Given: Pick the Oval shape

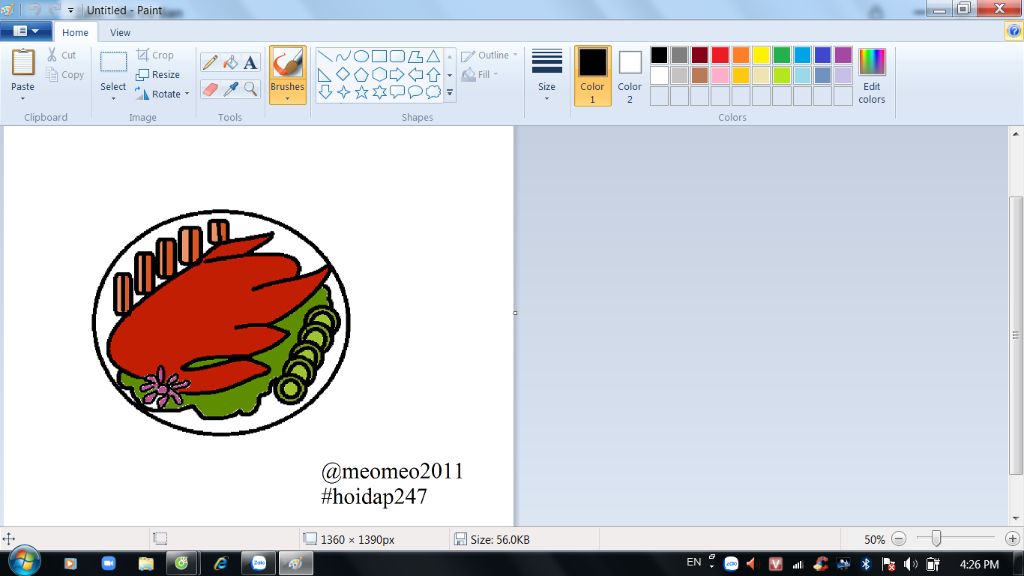Looking at the screenshot, I should [x=360, y=56].
